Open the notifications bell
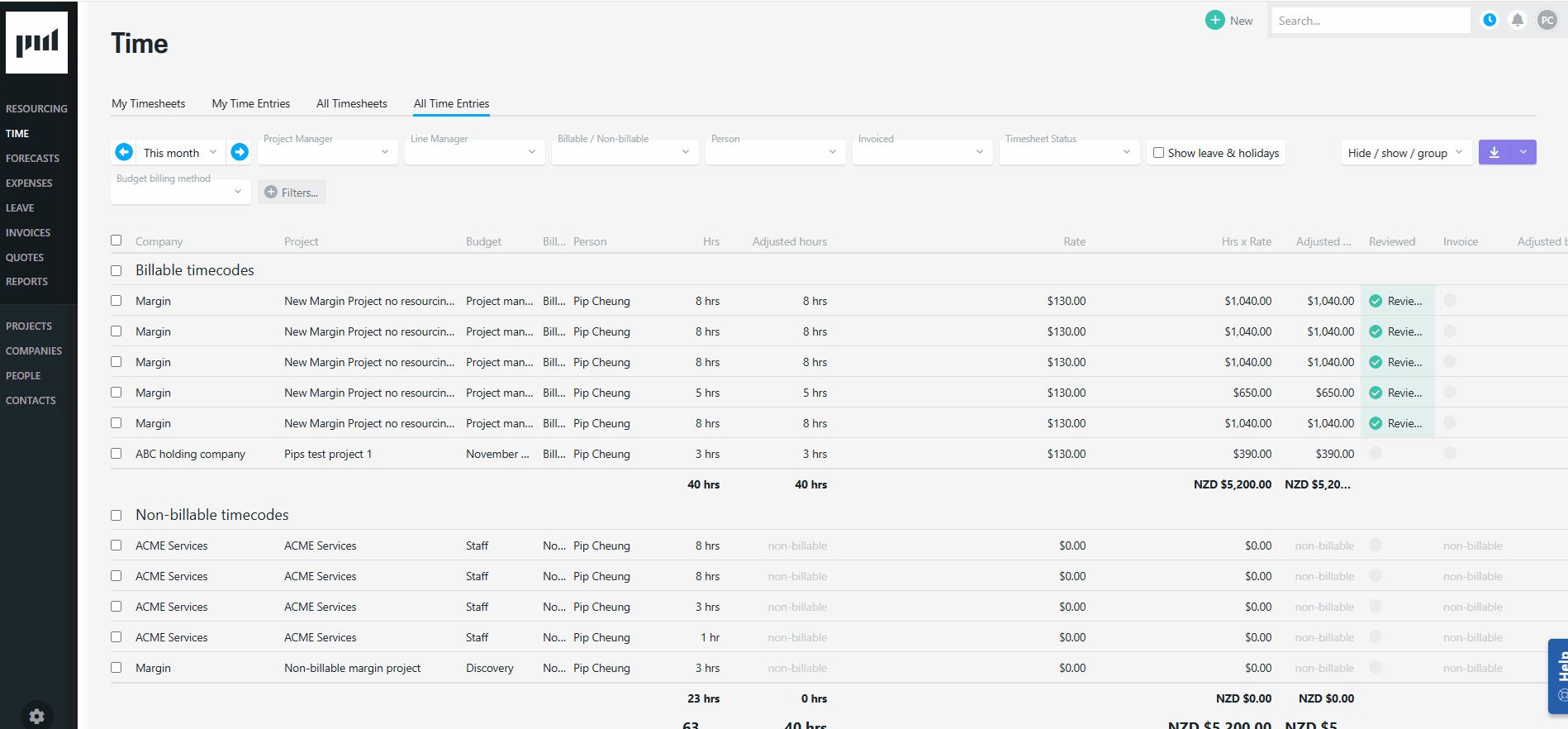Viewport: 1568px width, 729px height. coord(1518,21)
